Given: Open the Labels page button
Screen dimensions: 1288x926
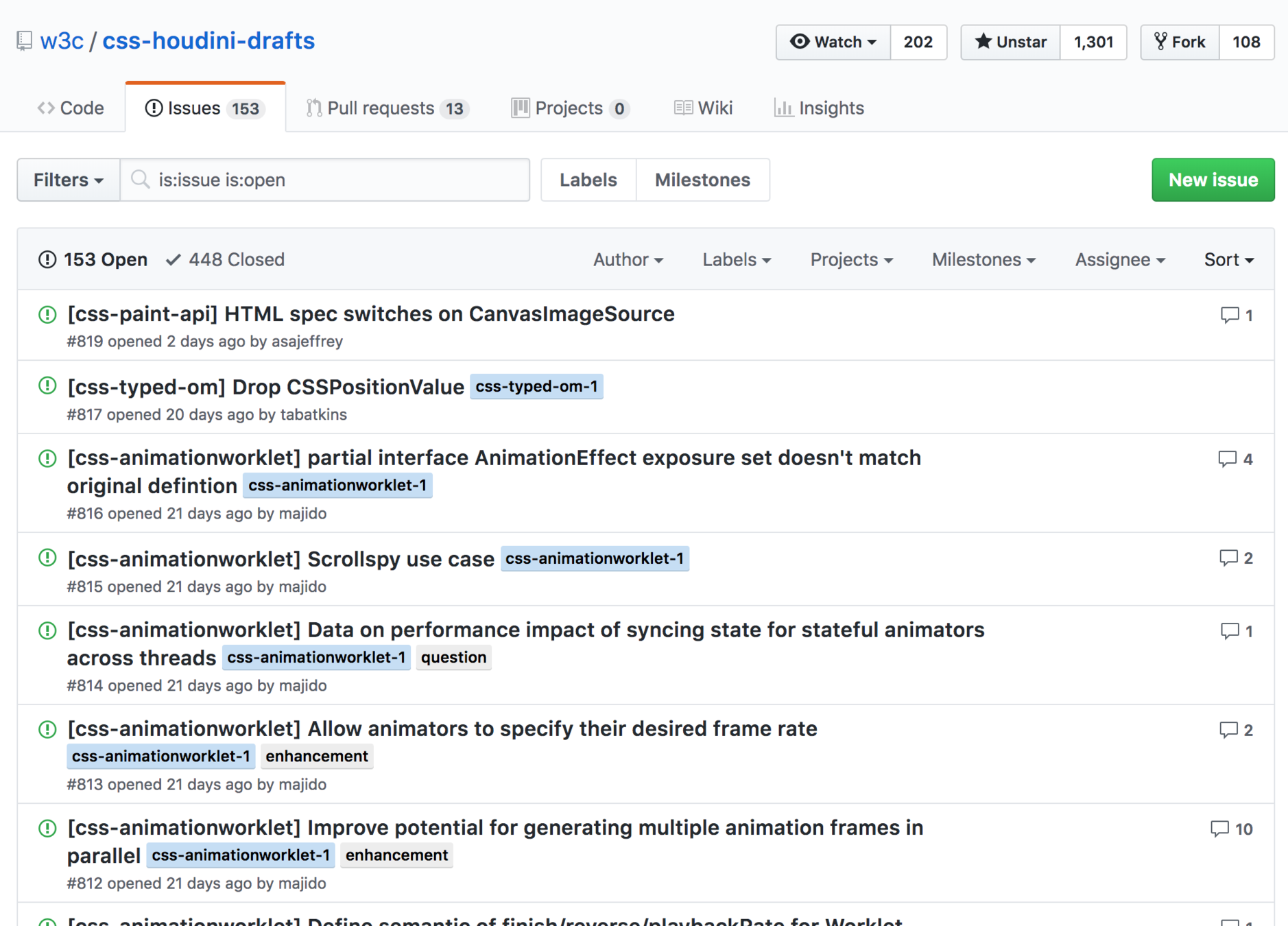Looking at the screenshot, I should (x=588, y=180).
